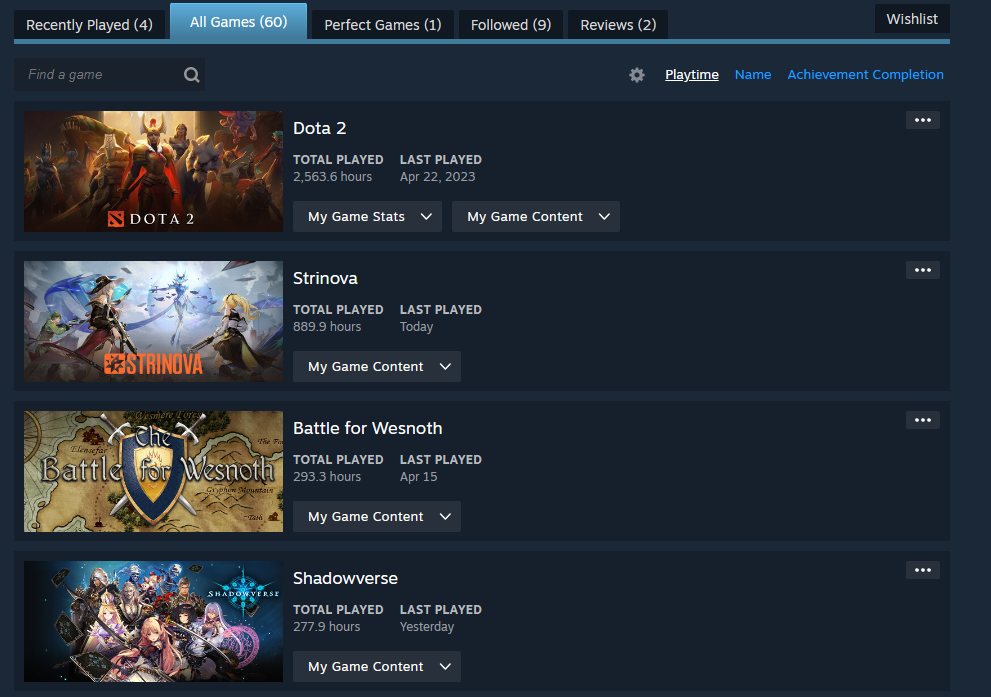Image resolution: width=991 pixels, height=697 pixels.
Task: Open the Shadowverse more options menu
Action: point(922,570)
